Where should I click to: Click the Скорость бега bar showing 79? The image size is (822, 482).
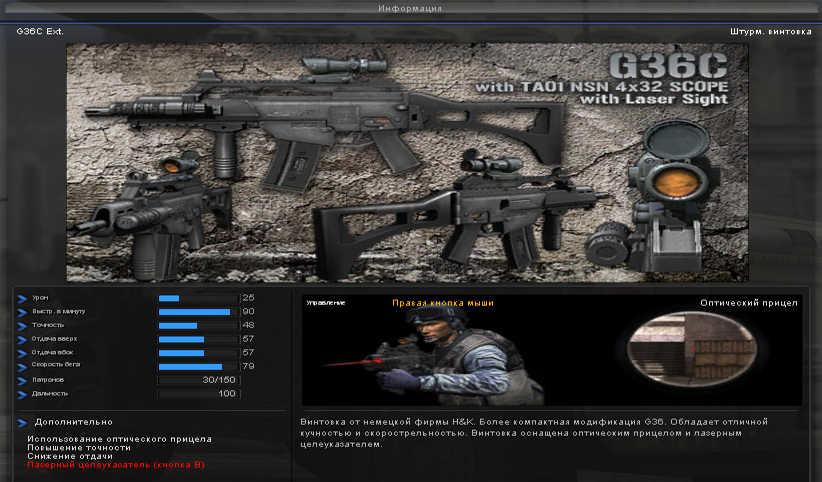pyautogui.click(x=199, y=366)
